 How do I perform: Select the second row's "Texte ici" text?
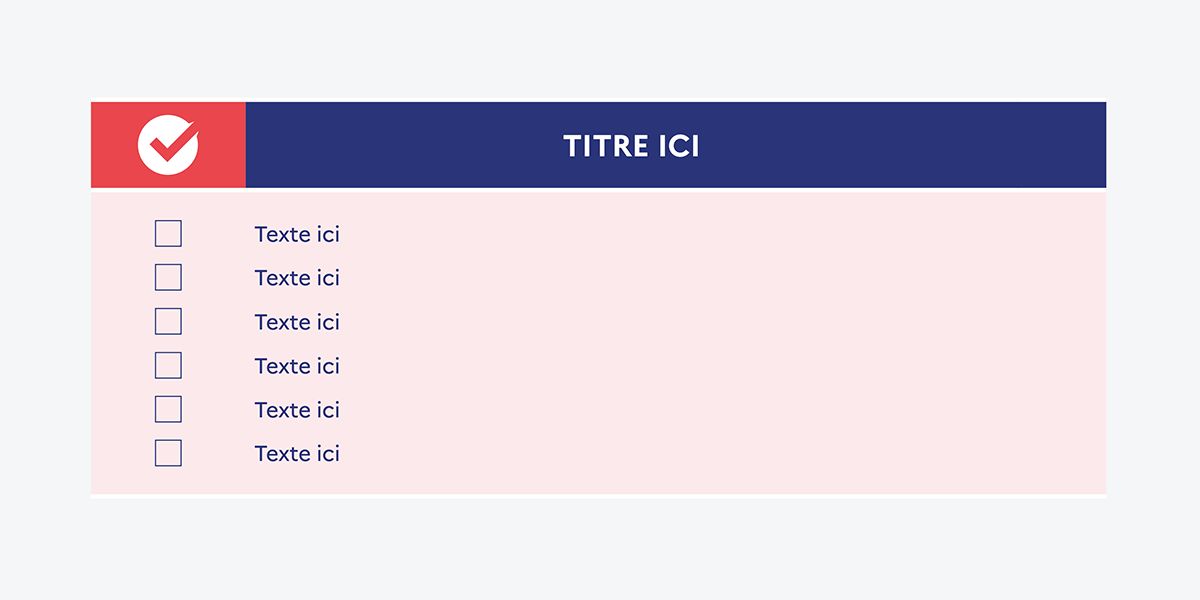(297, 278)
